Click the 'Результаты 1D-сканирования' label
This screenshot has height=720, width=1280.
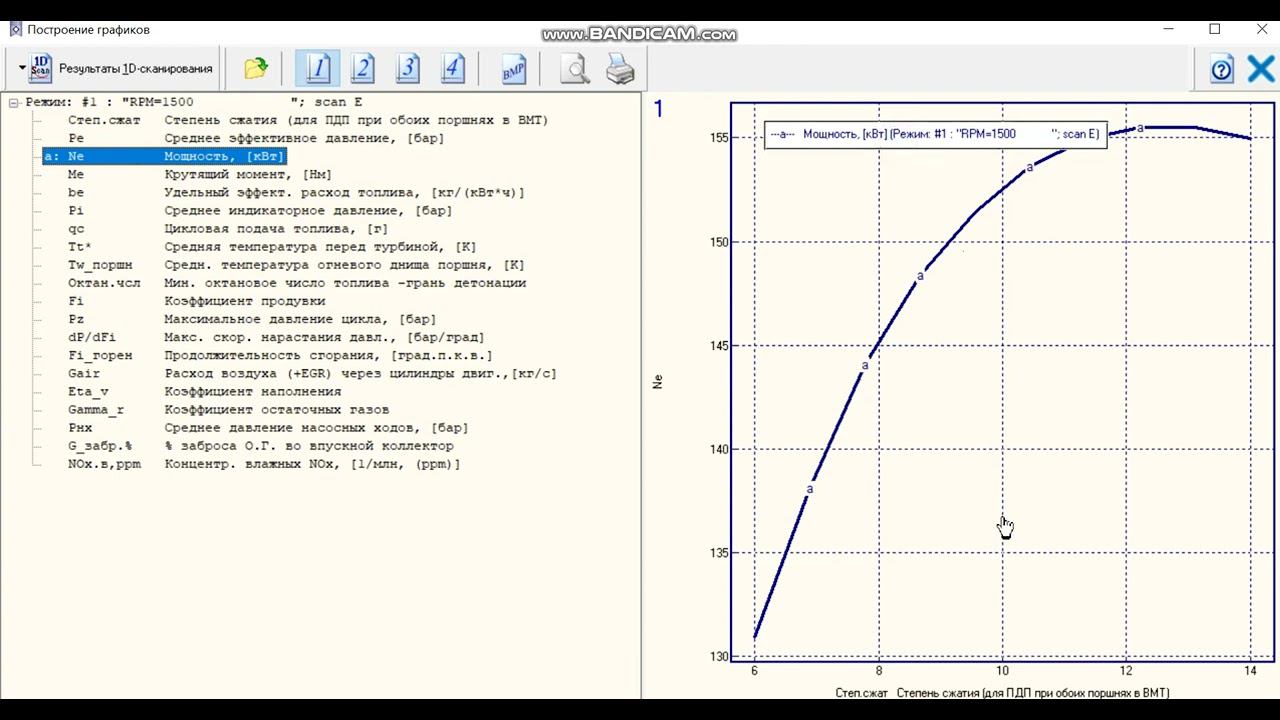tap(135, 69)
